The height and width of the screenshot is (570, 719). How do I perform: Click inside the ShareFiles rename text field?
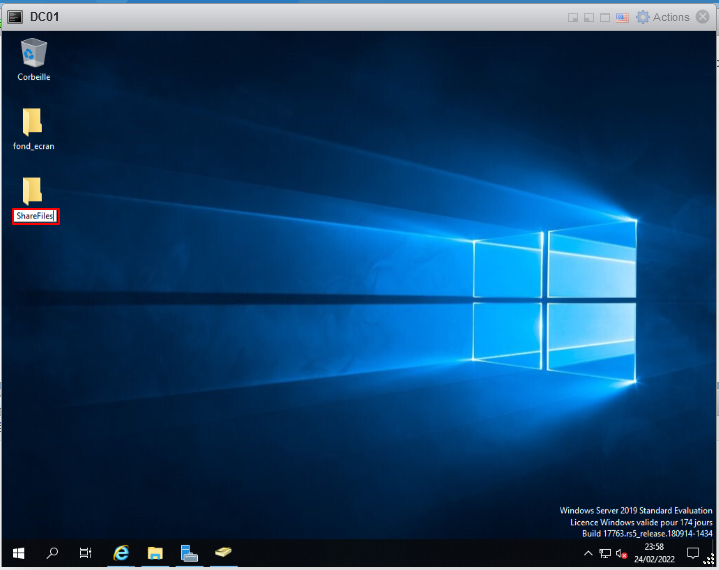click(35, 216)
